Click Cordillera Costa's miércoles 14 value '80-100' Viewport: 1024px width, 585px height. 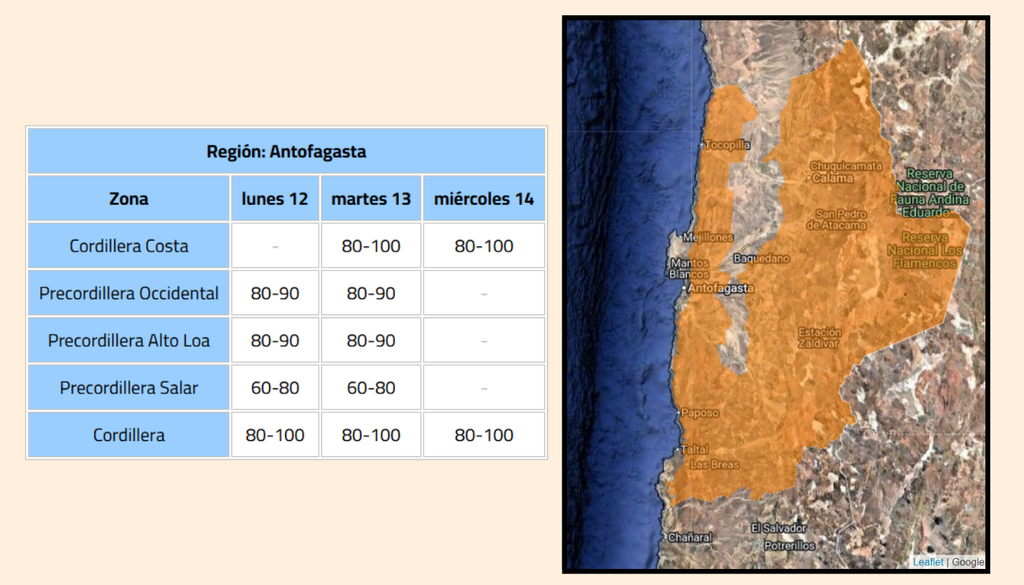click(484, 246)
